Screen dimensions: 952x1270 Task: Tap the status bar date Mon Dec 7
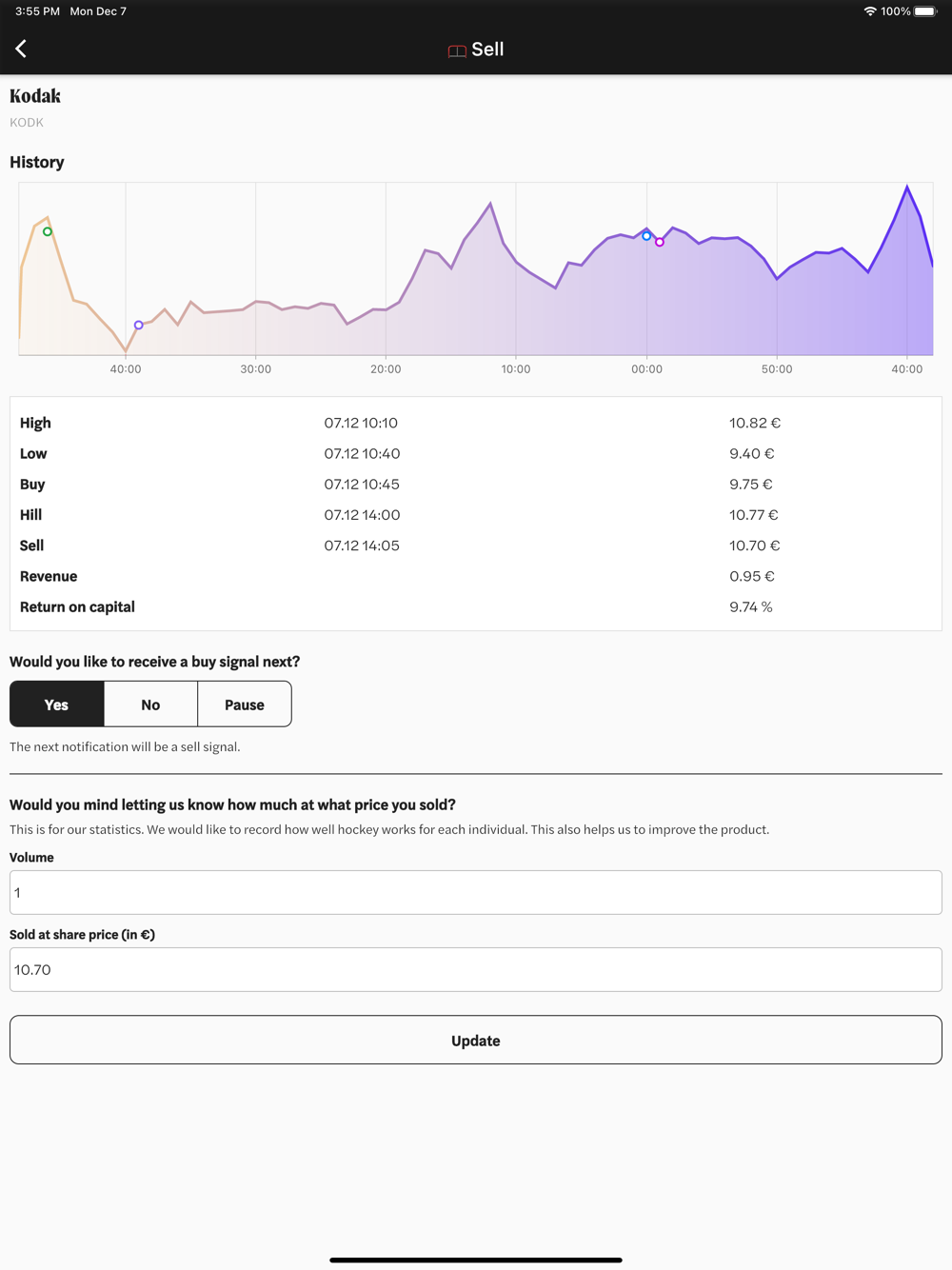pos(98,11)
